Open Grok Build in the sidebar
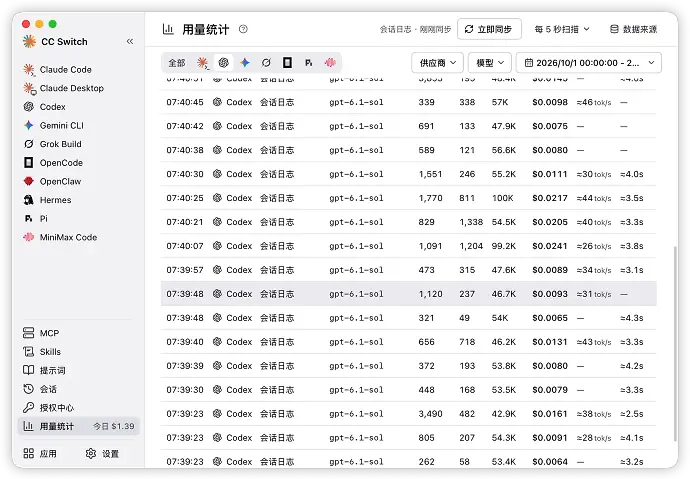690x479 pixels. pyautogui.click(x=52, y=144)
